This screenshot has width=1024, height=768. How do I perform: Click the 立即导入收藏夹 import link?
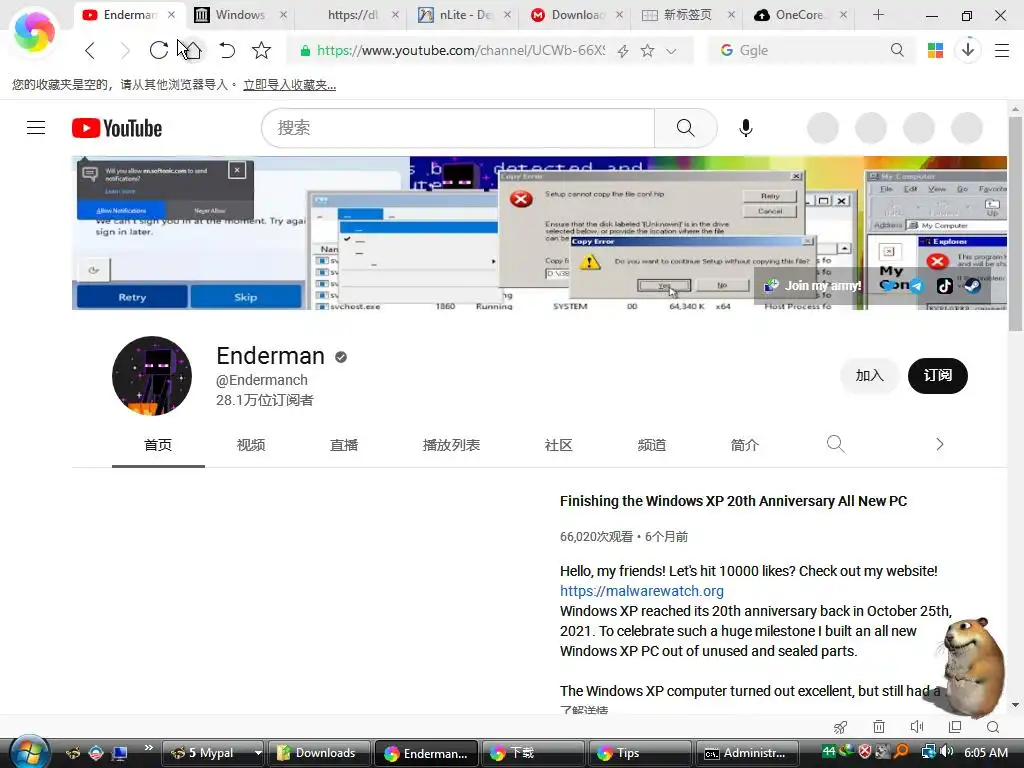click(x=289, y=85)
